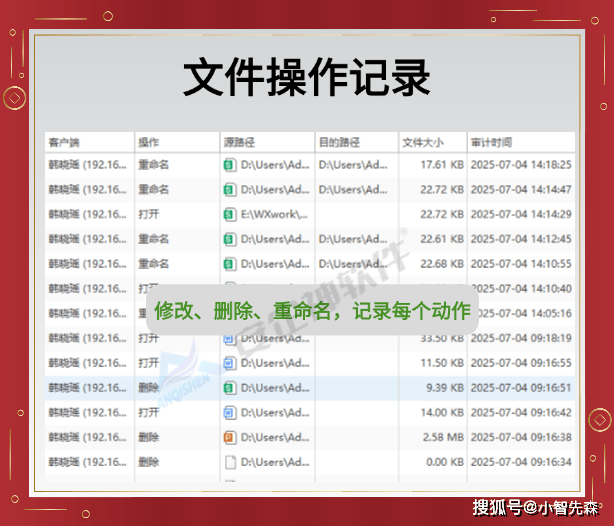Screen dimensions: 614x526
Task: Click the blank file icon in the 0.00 KB row
Action: (229, 462)
